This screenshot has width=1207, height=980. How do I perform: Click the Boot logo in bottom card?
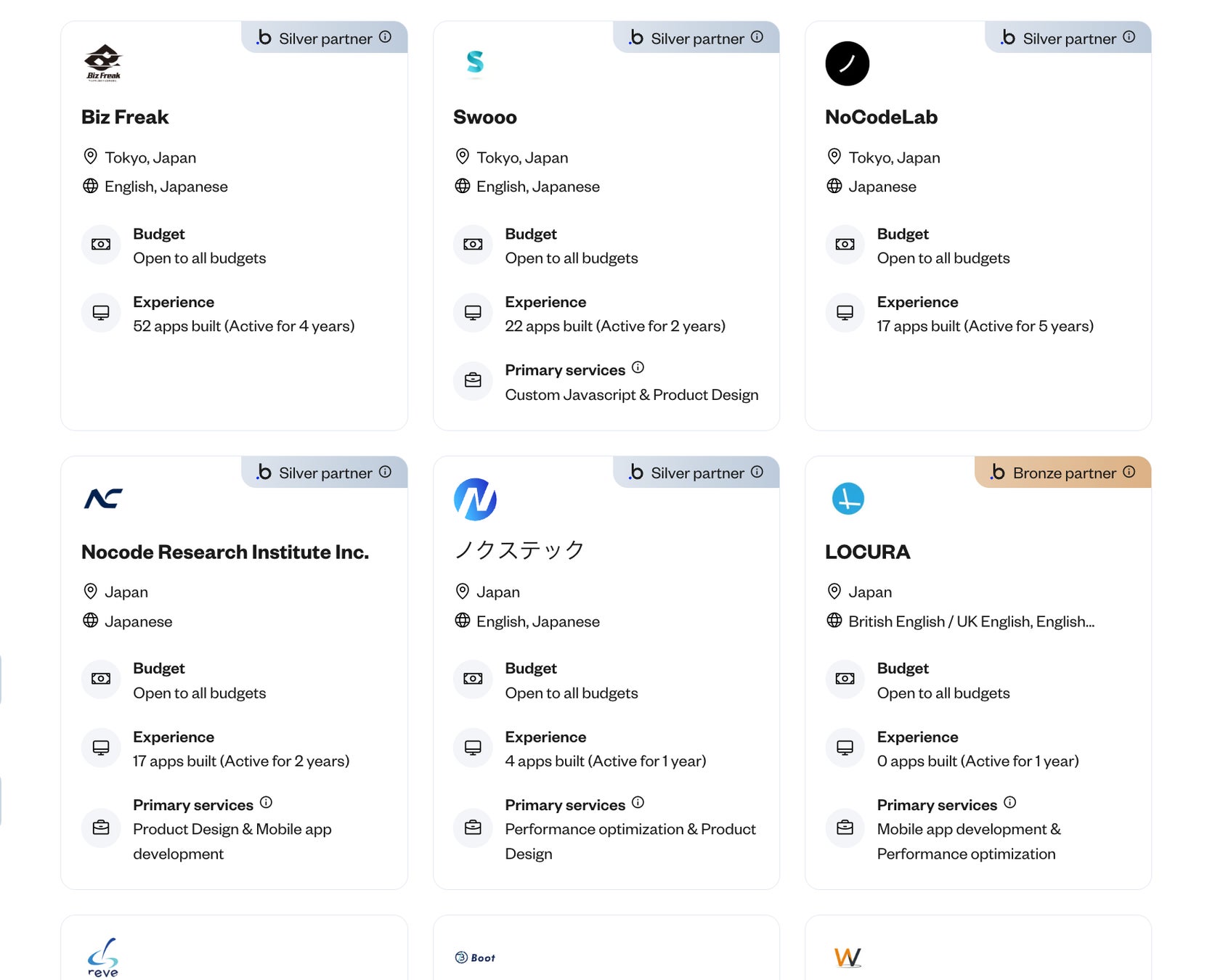tap(475, 957)
